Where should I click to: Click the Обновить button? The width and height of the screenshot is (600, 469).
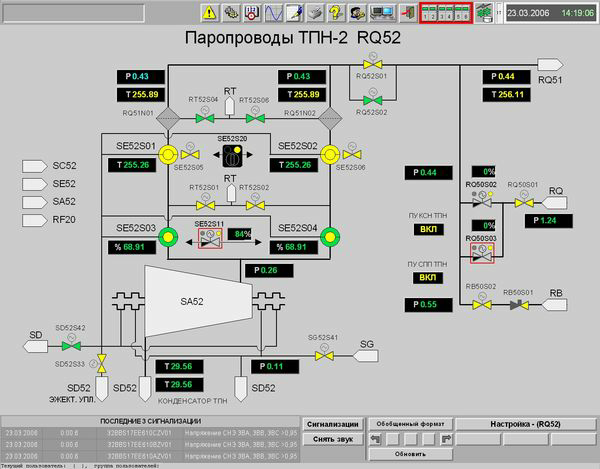[411, 454]
